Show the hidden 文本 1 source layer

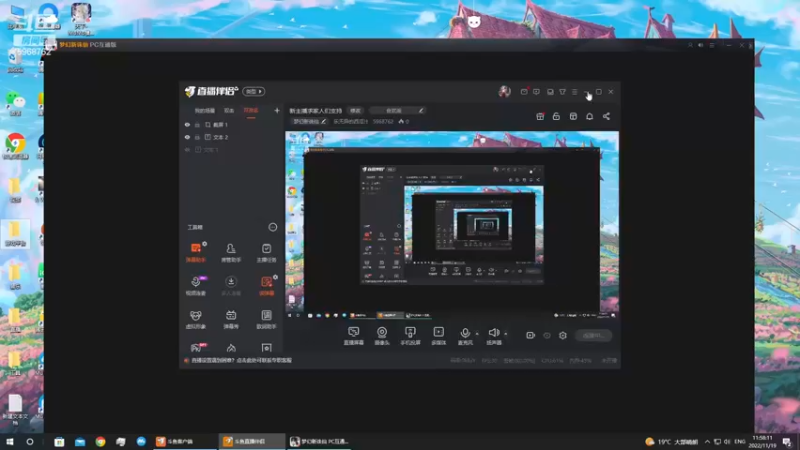coord(187,150)
